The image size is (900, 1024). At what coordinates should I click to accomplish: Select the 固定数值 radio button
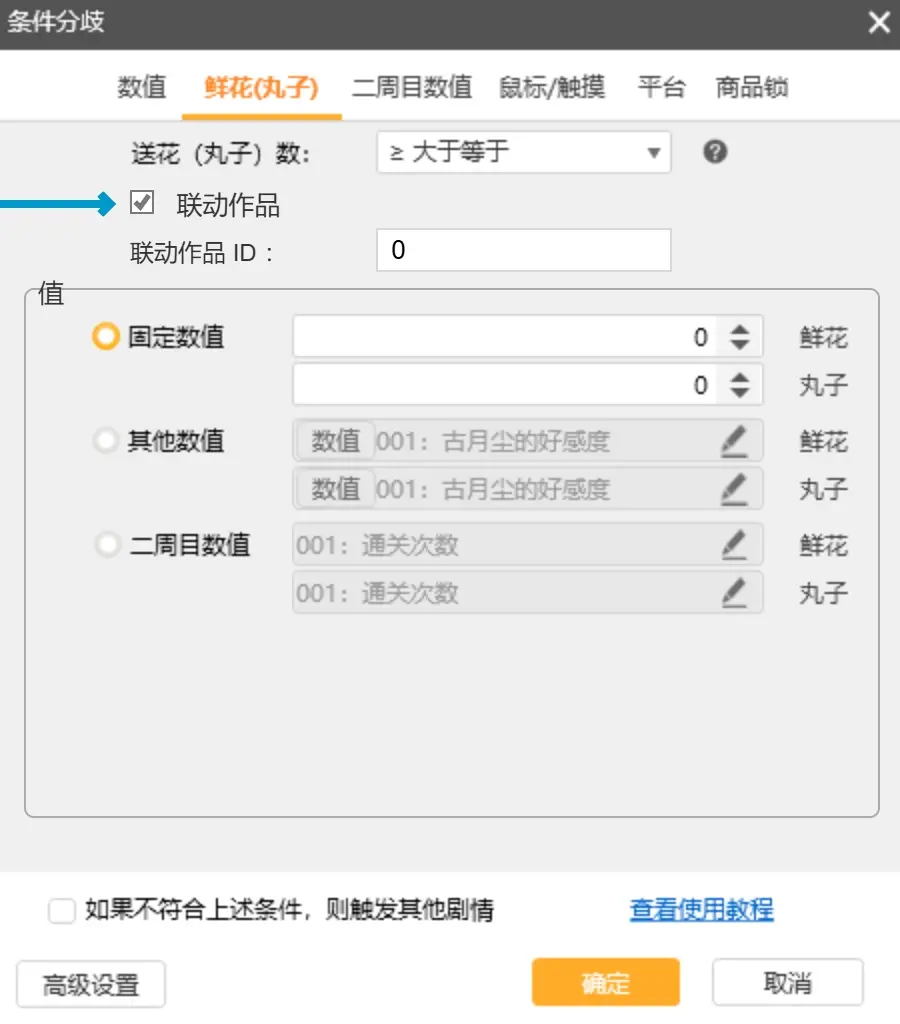[106, 337]
